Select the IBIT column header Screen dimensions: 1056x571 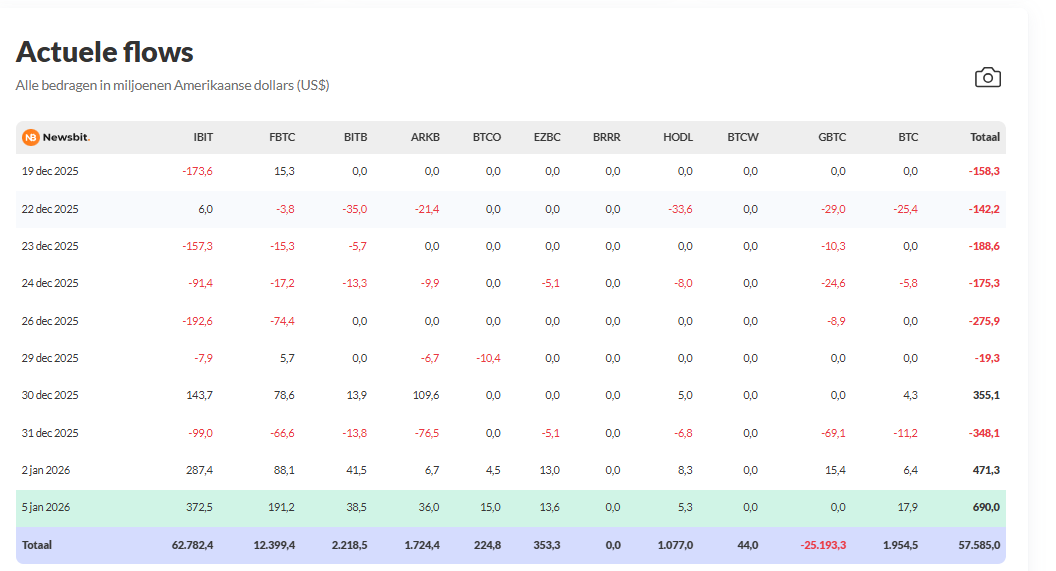tap(203, 137)
